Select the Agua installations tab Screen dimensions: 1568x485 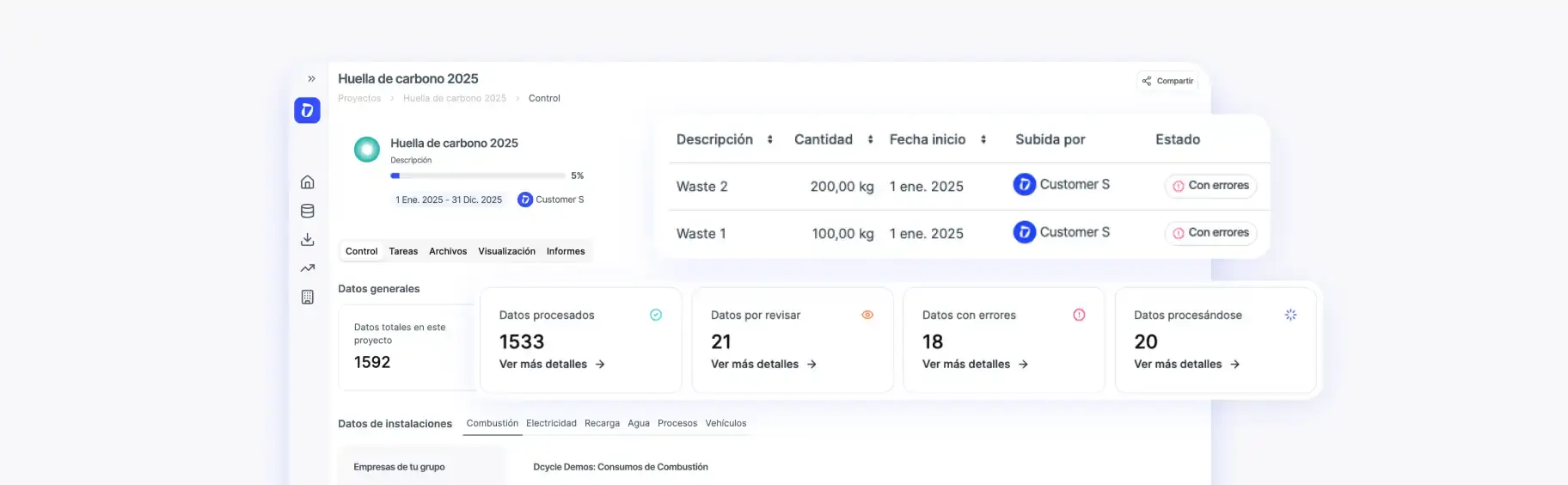(639, 423)
